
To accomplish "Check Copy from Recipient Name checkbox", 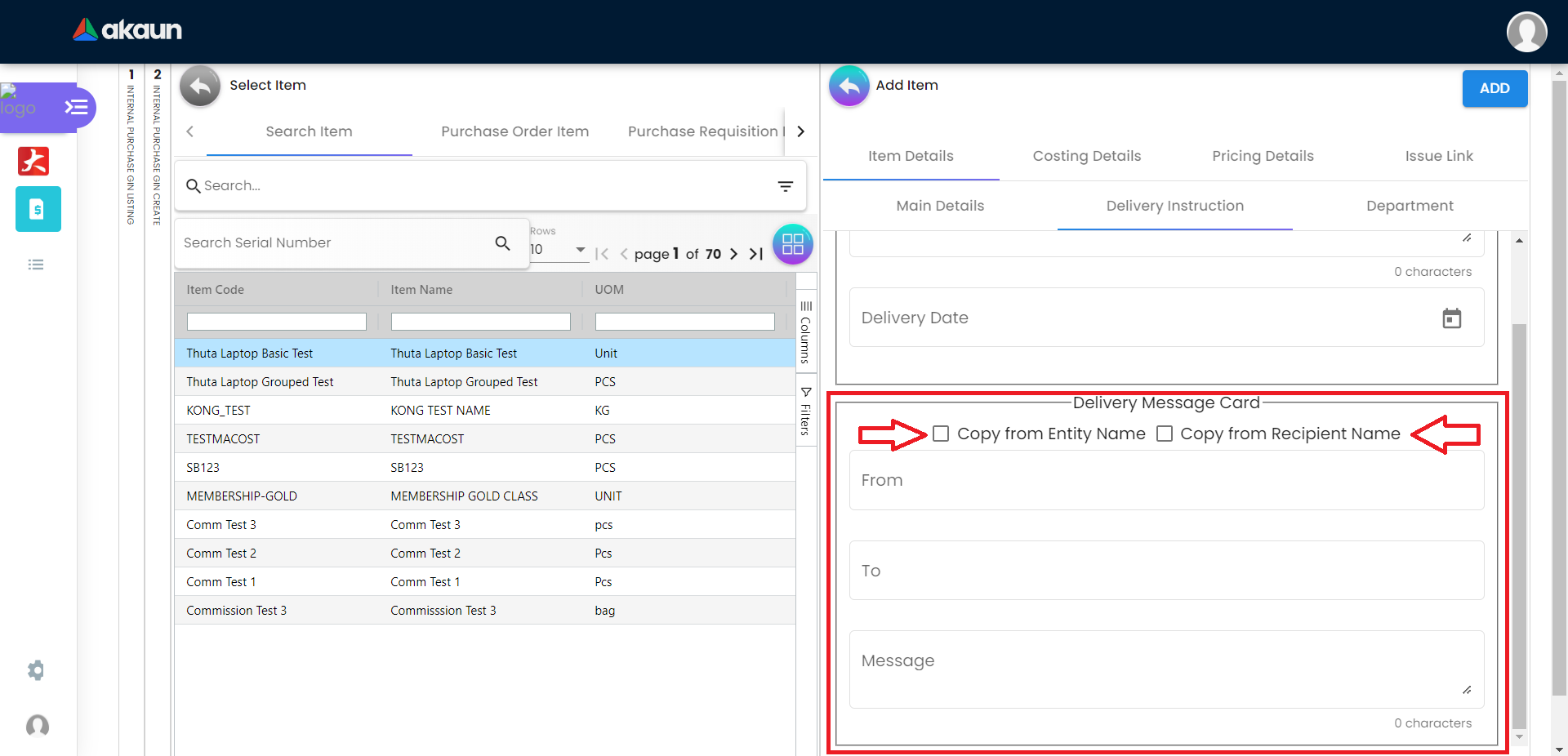I will click(1165, 434).
